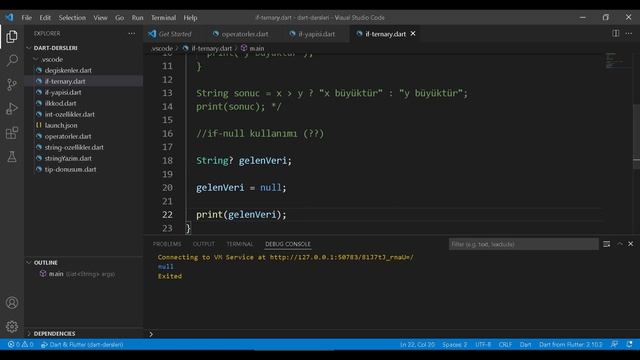The width and height of the screenshot is (640, 360).
Task: Click Dart language mode status item
Action: point(525,344)
